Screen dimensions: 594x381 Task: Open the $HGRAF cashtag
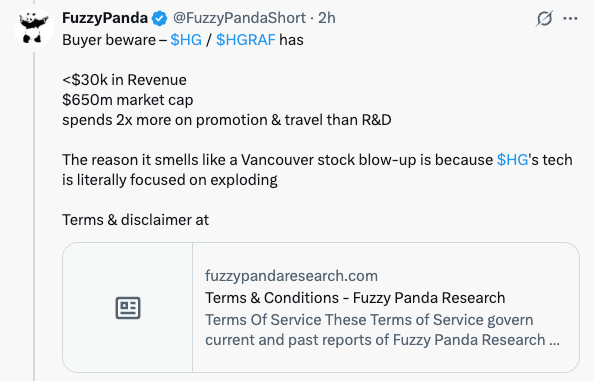pos(245,40)
